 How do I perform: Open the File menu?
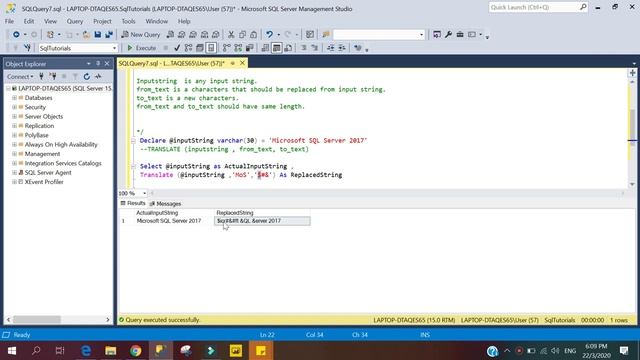(x=9, y=21)
